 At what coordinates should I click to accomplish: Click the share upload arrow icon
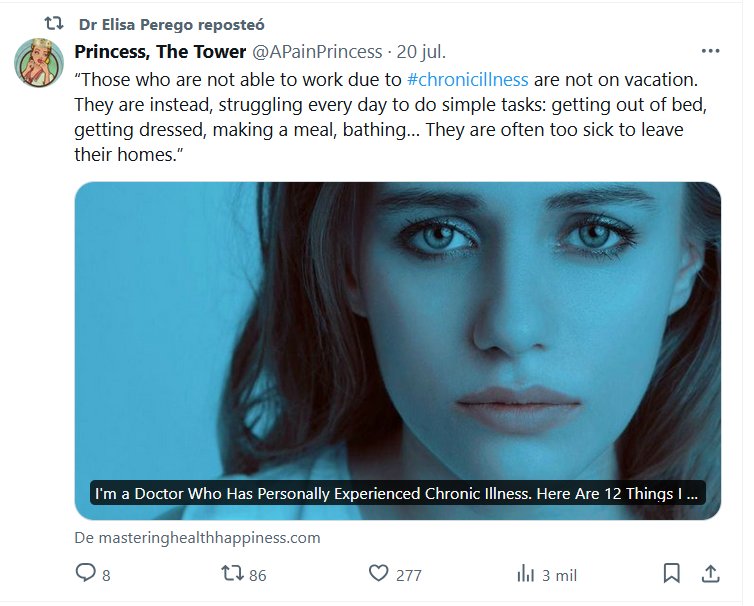pos(709,573)
